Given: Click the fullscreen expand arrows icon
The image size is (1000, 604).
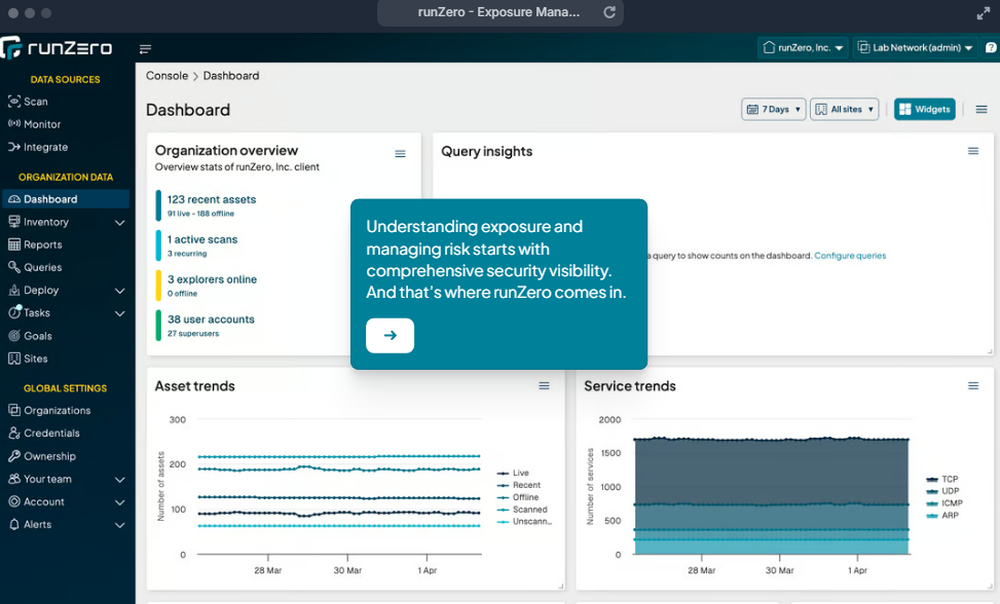Looking at the screenshot, I should pyautogui.click(x=983, y=13).
